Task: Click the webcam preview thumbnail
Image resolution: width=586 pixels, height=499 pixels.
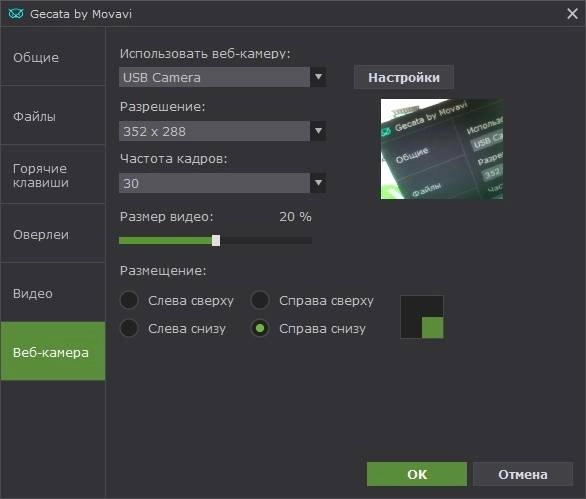Action: 442,149
